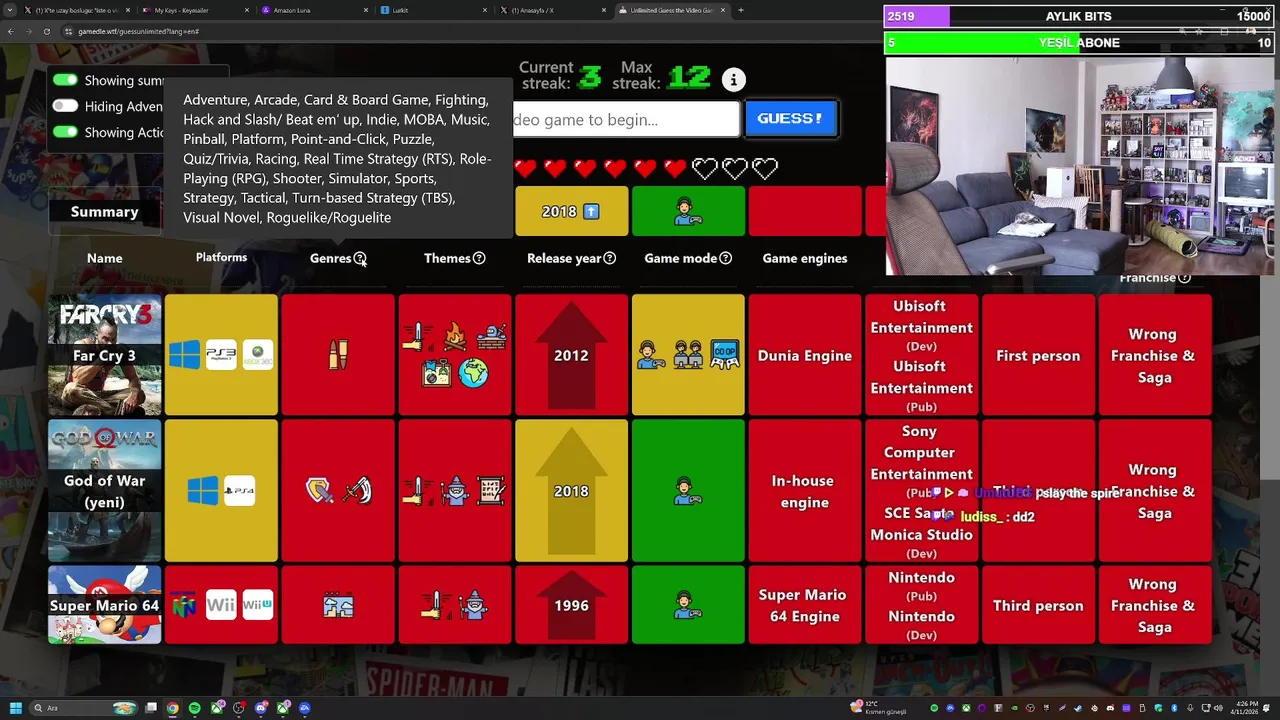1280x720 pixels.
Task: Click the 1996 release year cell
Action: (x=571, y=605)
